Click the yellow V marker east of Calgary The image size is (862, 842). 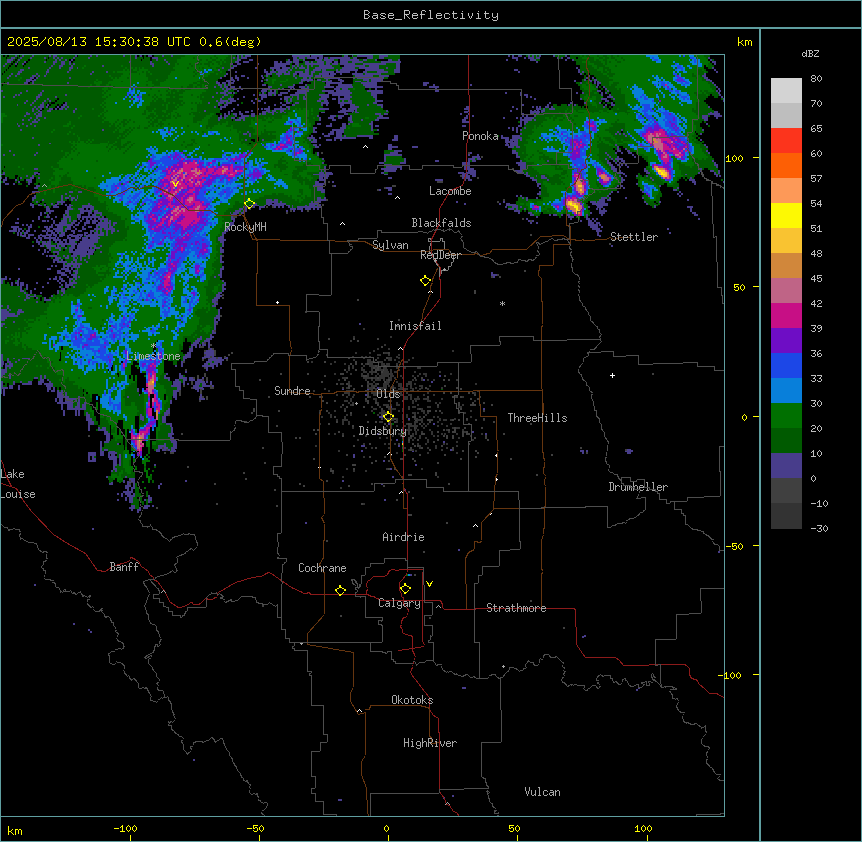tap(429, 584)
